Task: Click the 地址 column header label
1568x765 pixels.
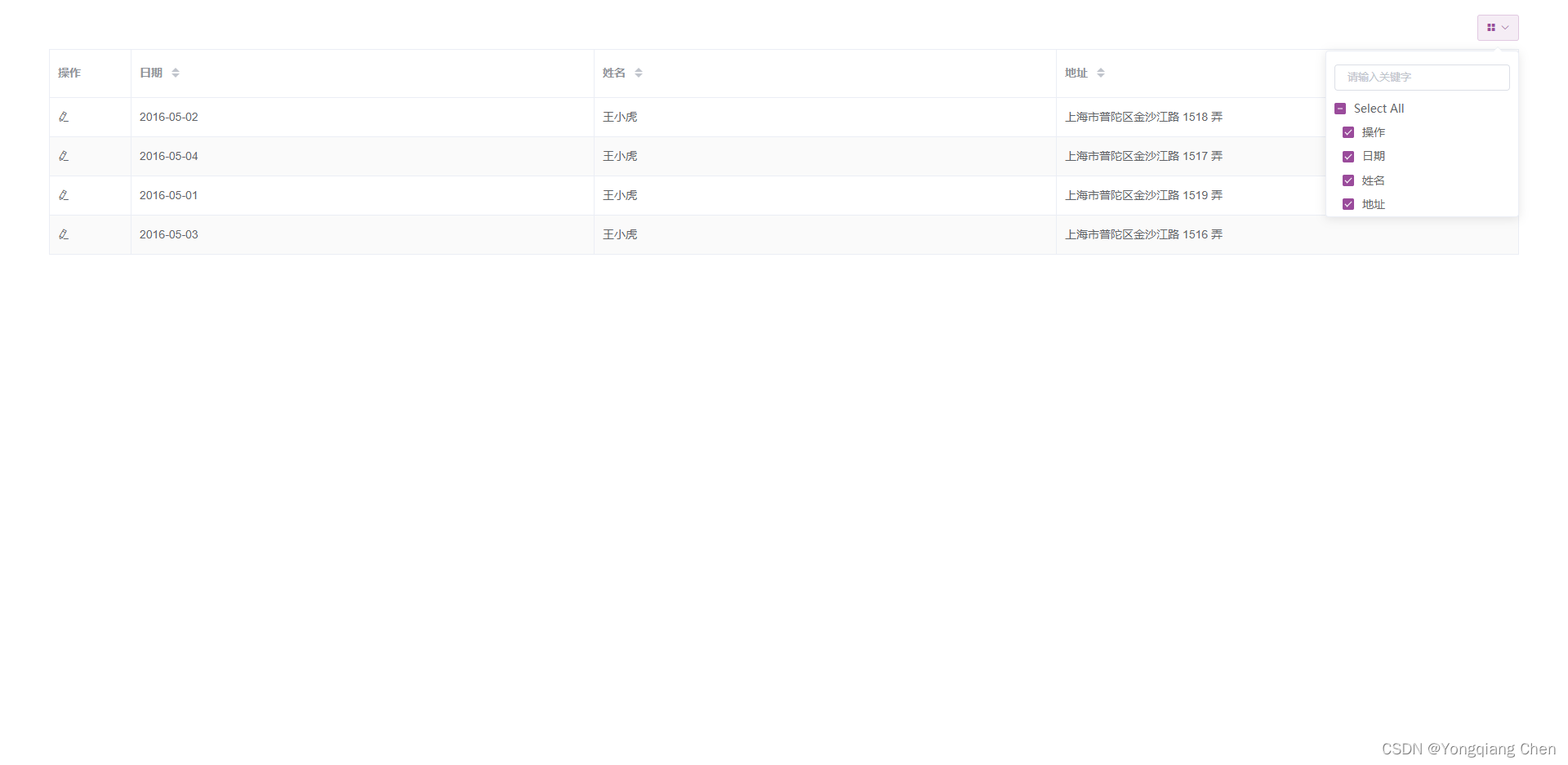Action: point(1076,73)
